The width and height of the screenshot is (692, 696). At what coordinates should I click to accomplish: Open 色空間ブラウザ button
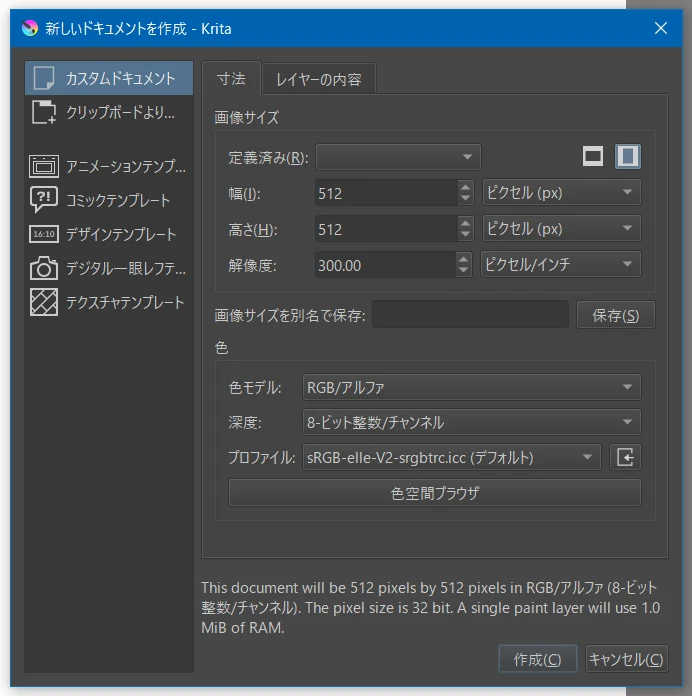coord(435,493)
